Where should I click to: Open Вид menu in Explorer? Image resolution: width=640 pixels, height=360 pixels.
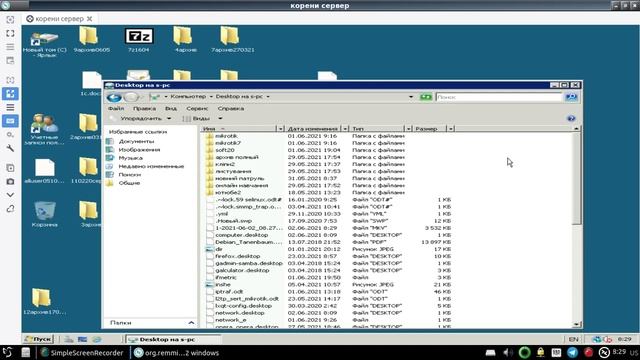(171, 109)
